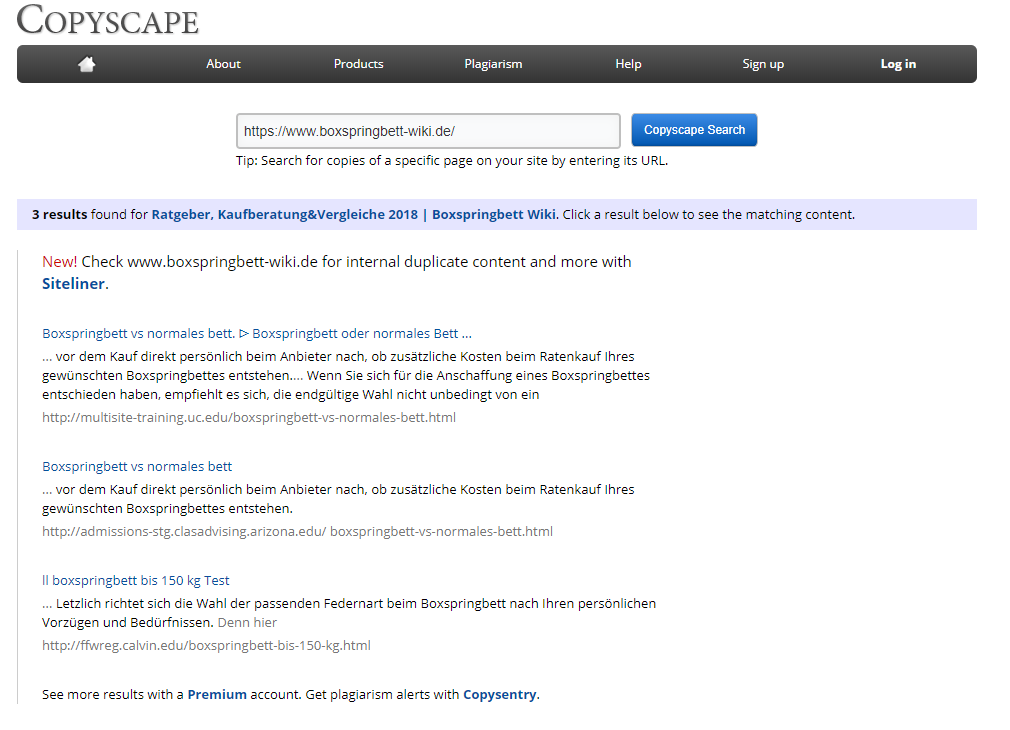Open the Products menu
The width and height of the screenshot is (1010, 730).
(358, 64)
